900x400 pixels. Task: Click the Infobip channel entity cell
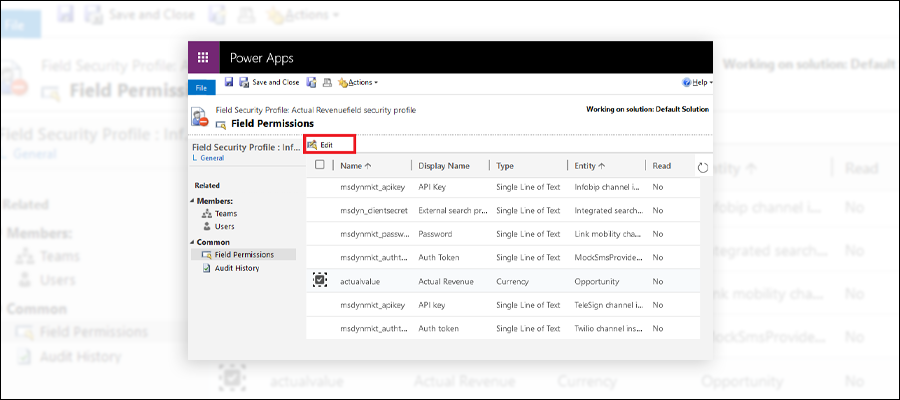[608, 187]
